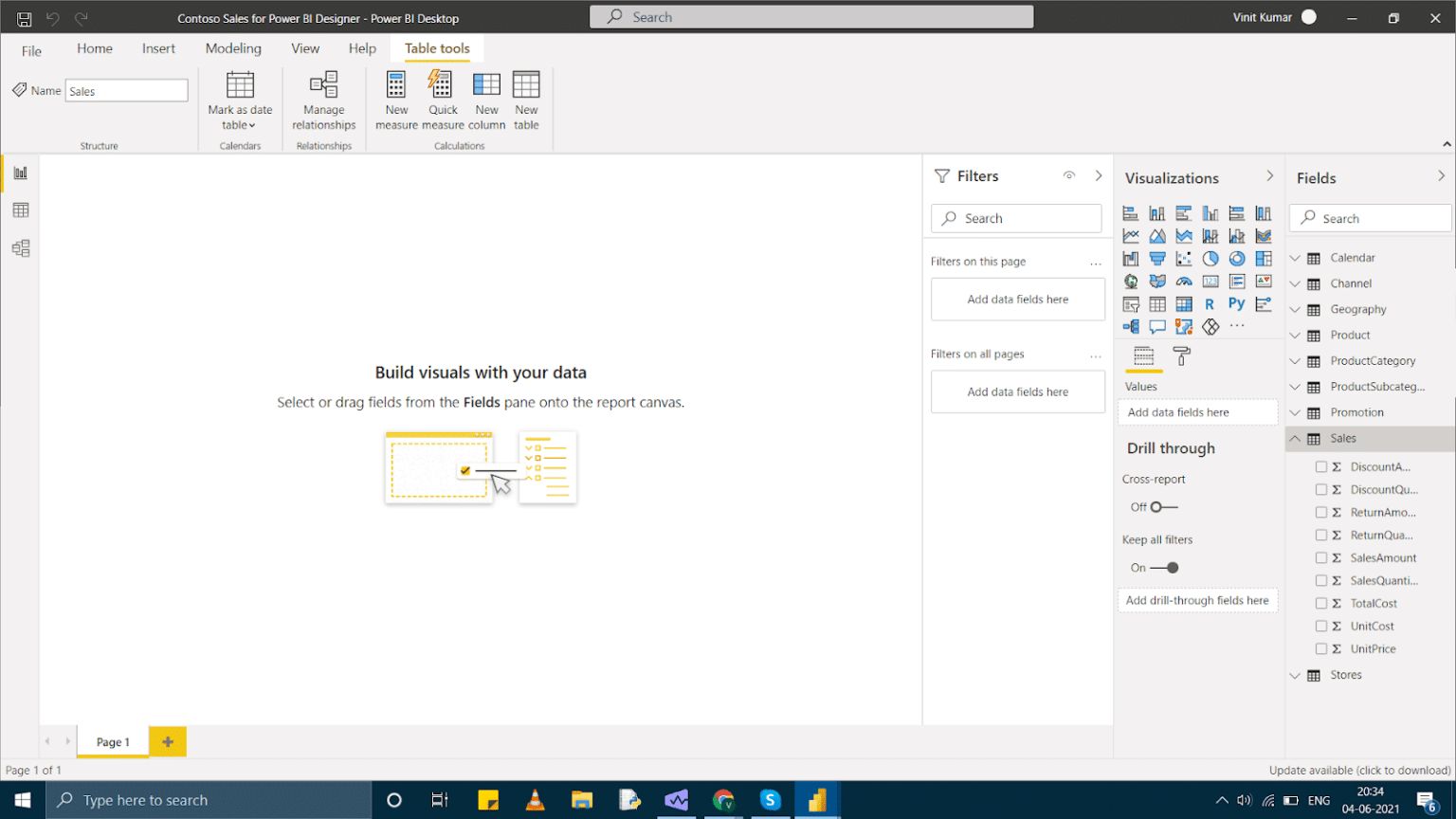Create a New measure from the ribbon
Viewport: 1456px width, 819px height.
point(396,100)
